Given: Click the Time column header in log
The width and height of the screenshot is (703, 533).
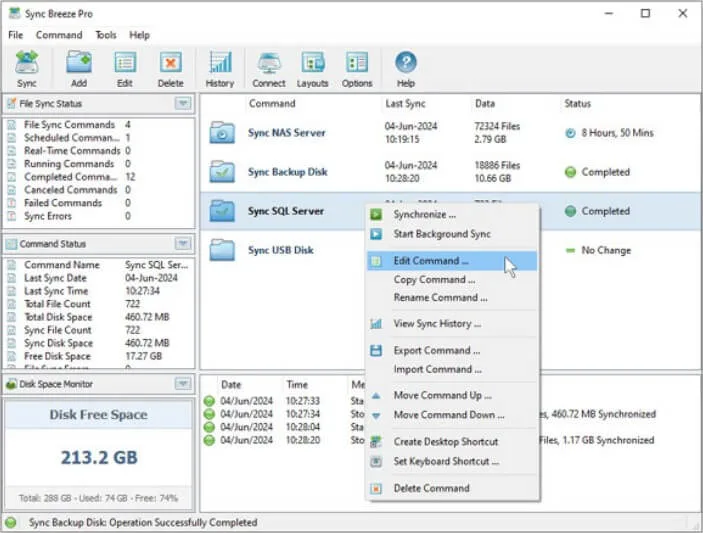Looking at the screenshot, I should tap(297, 385).
